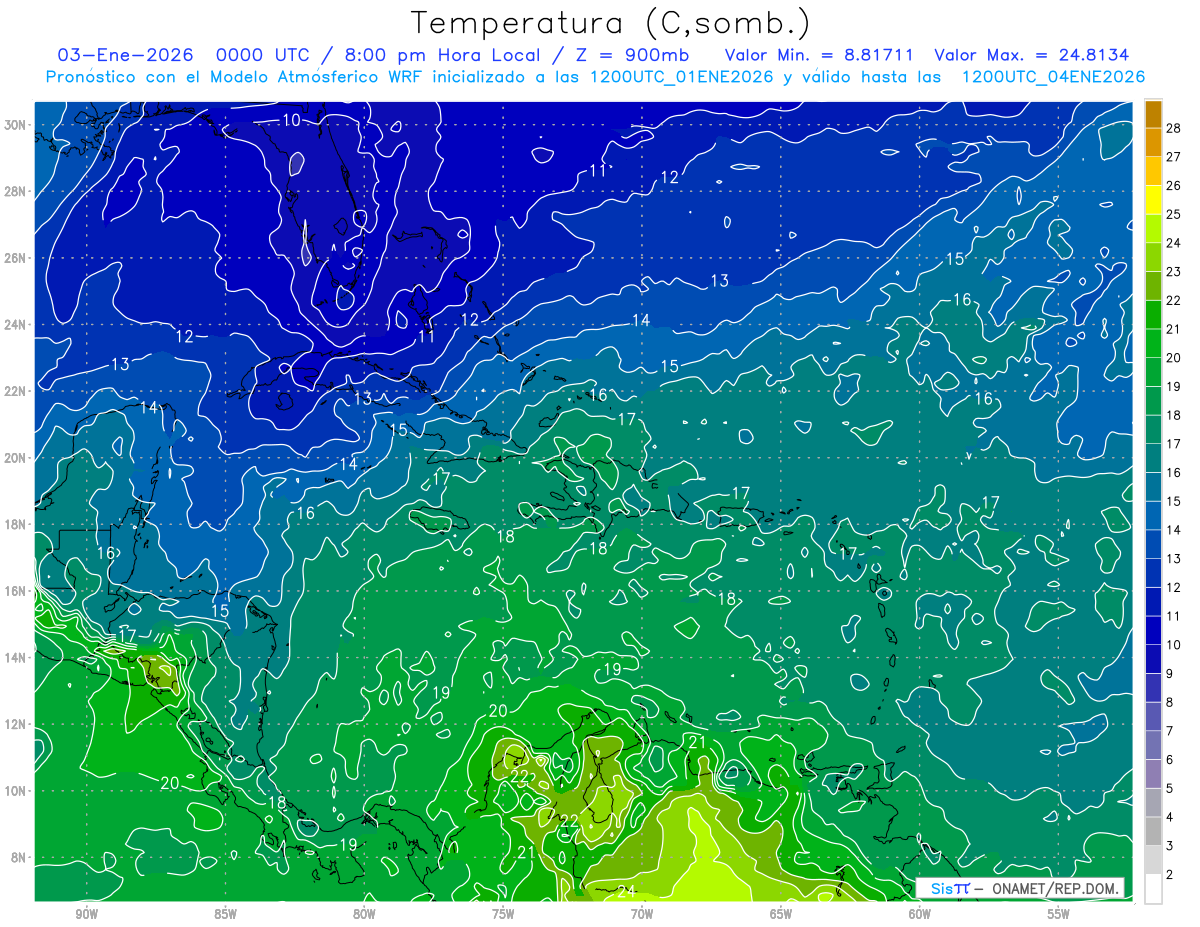Select the date text "03-Ene-2026"

pos(124,55)
